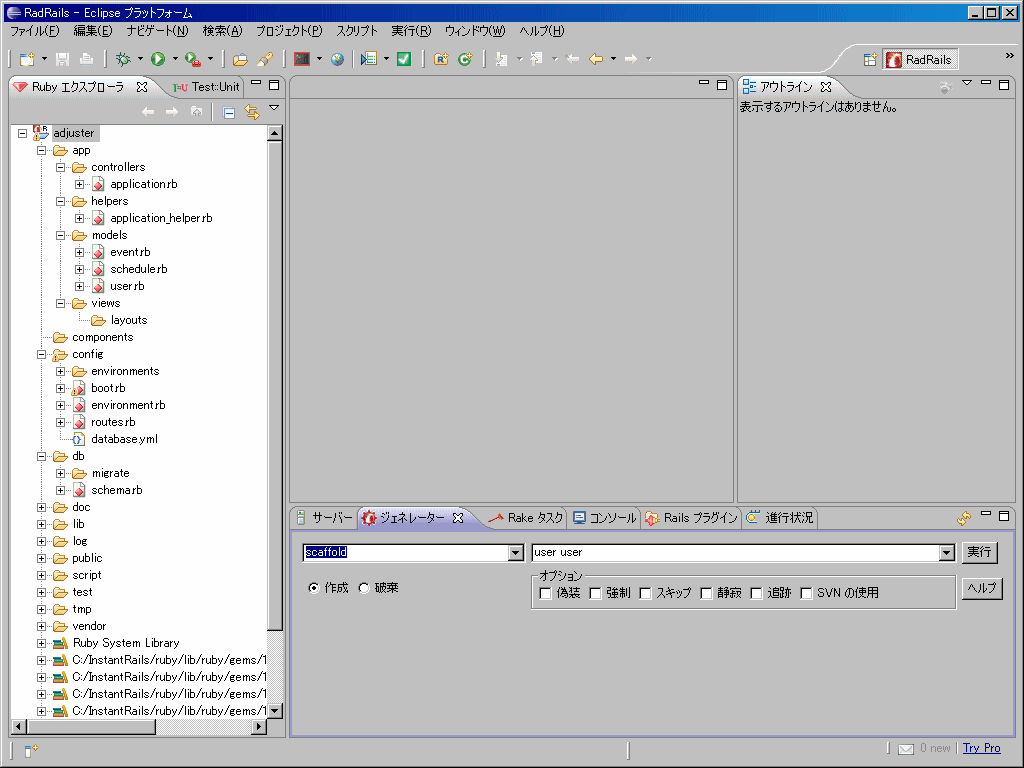This screenshot has width=1024, height=768.
Task: Click the Try Pro link
Action: pyautogui.click(x=981, y=748)
